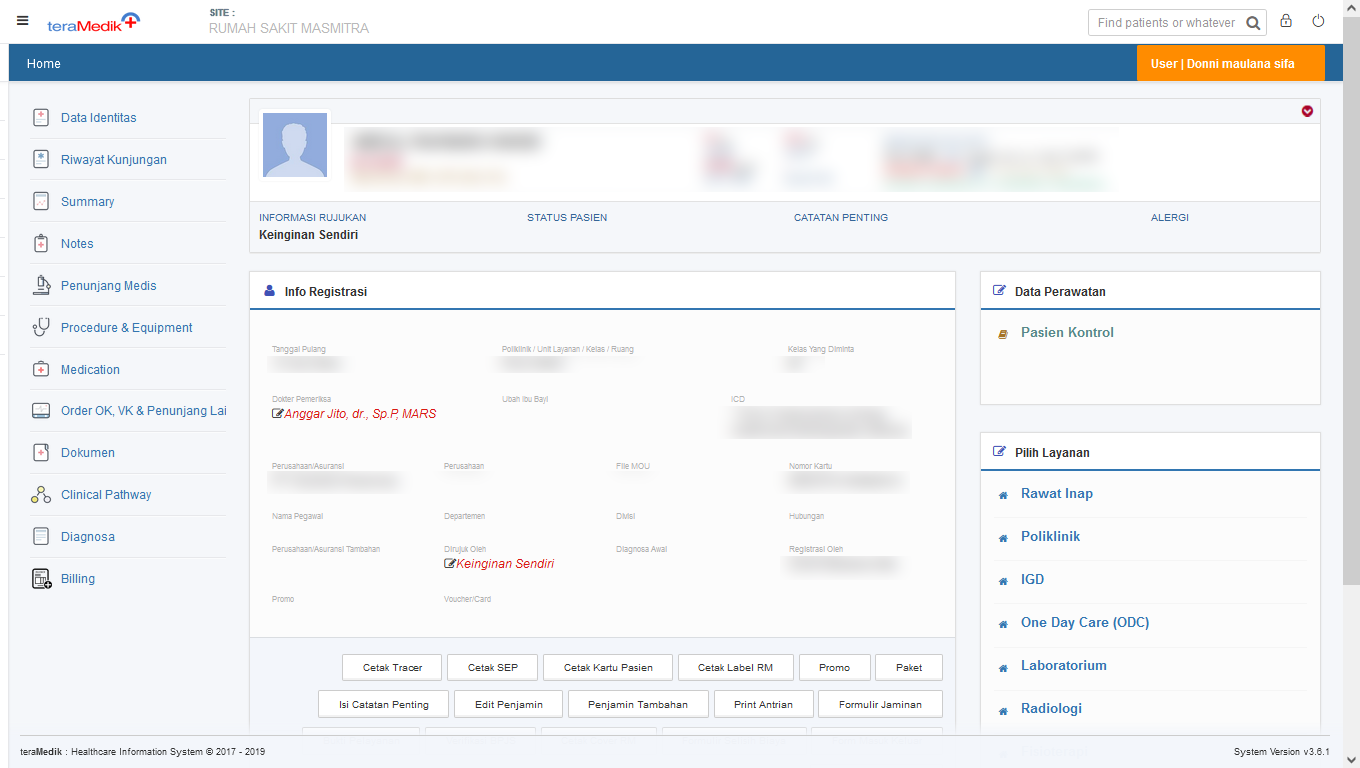Screen dimensions: 1360x768
Task: Click the edit icon beside Anggar Jito
Action: [x=277, y=414]
